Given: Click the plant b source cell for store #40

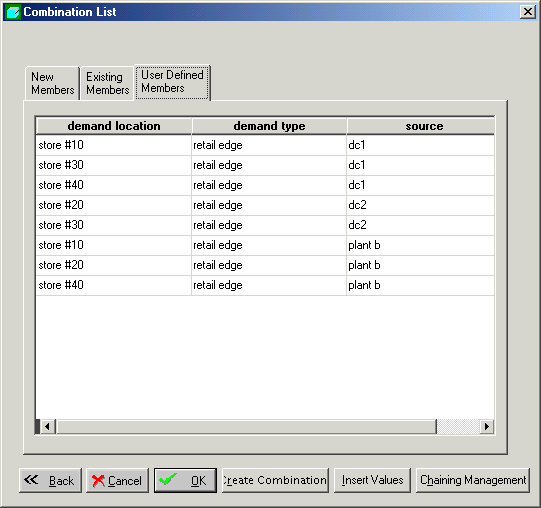Looking at the screenshot, I should click(x=421, y=285).
